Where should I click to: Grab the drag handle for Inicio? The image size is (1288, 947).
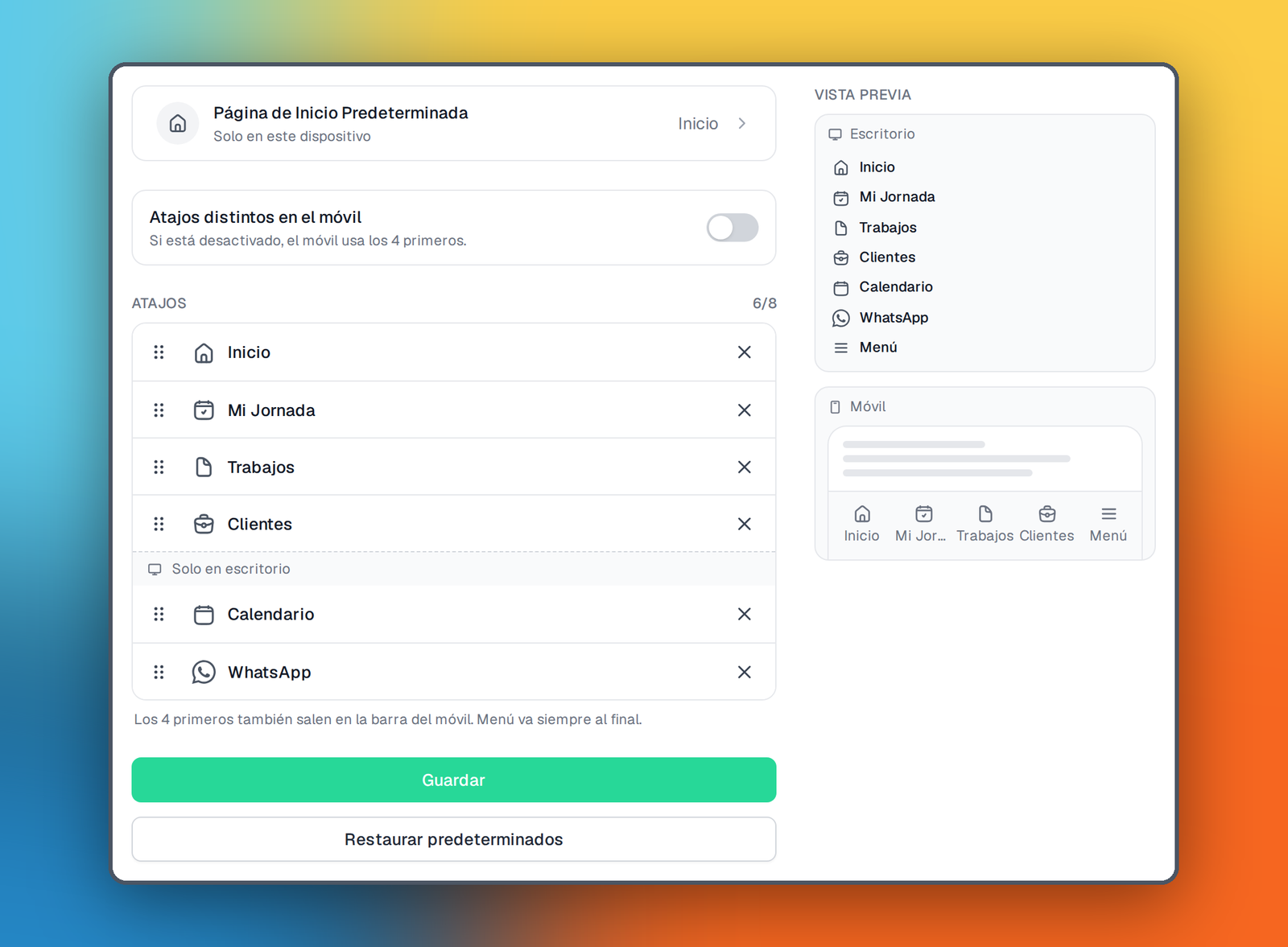click(x=159, y=352)
